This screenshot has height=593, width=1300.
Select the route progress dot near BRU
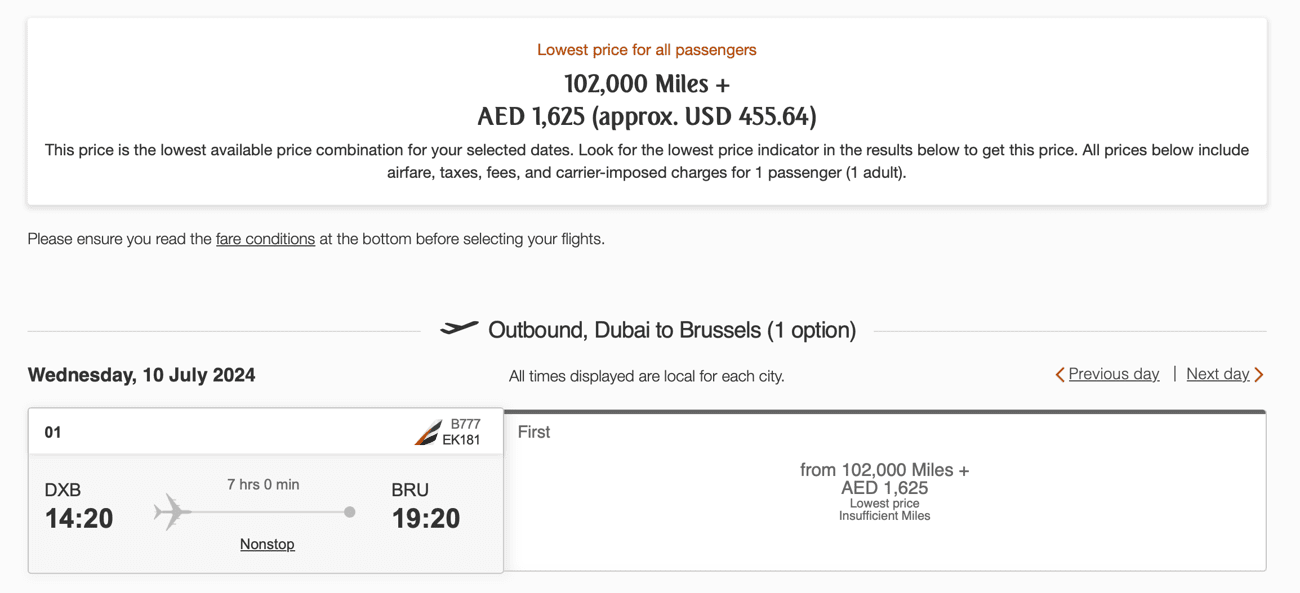(349, 511)
